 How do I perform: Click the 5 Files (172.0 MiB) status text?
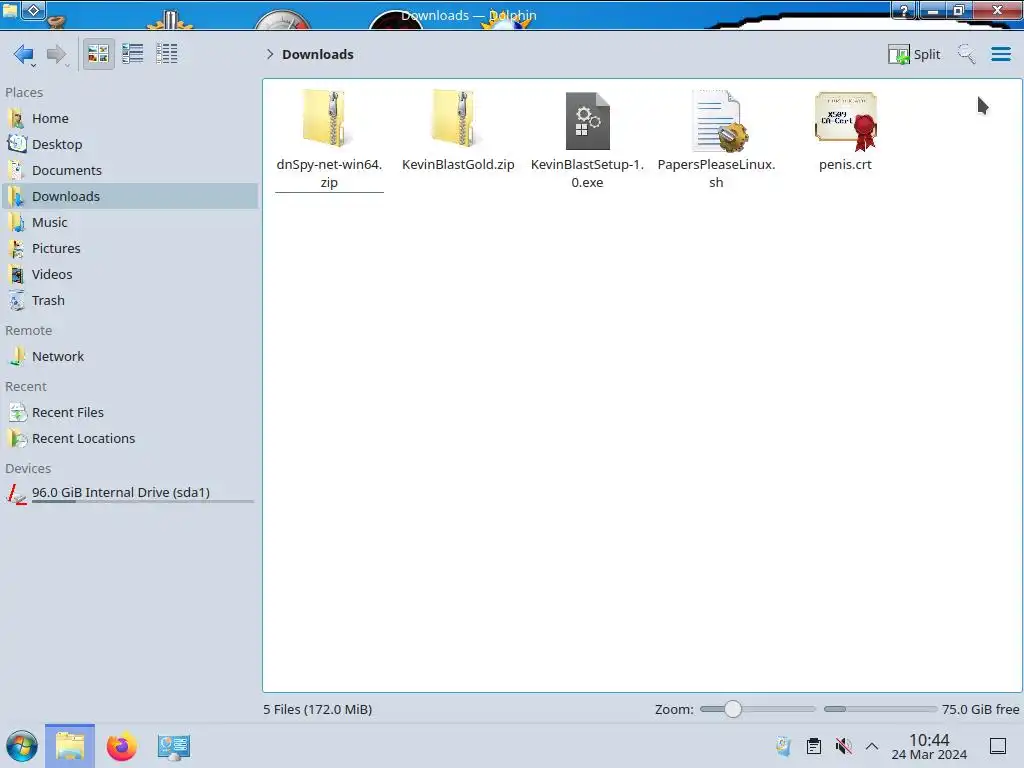point(317,709)
